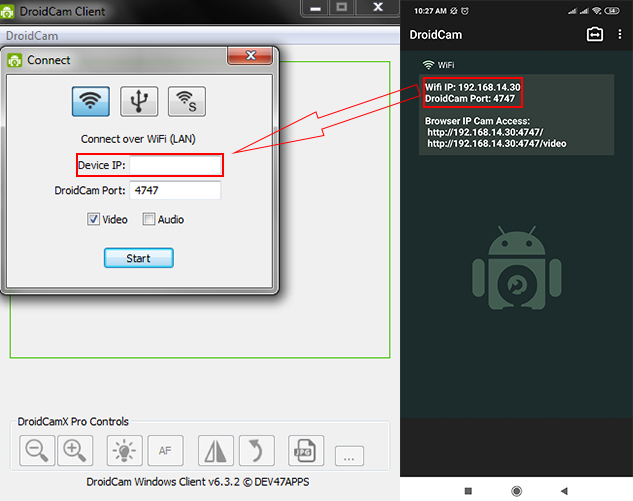Toggle the LED flash light icon

click(x=127, y=451)
